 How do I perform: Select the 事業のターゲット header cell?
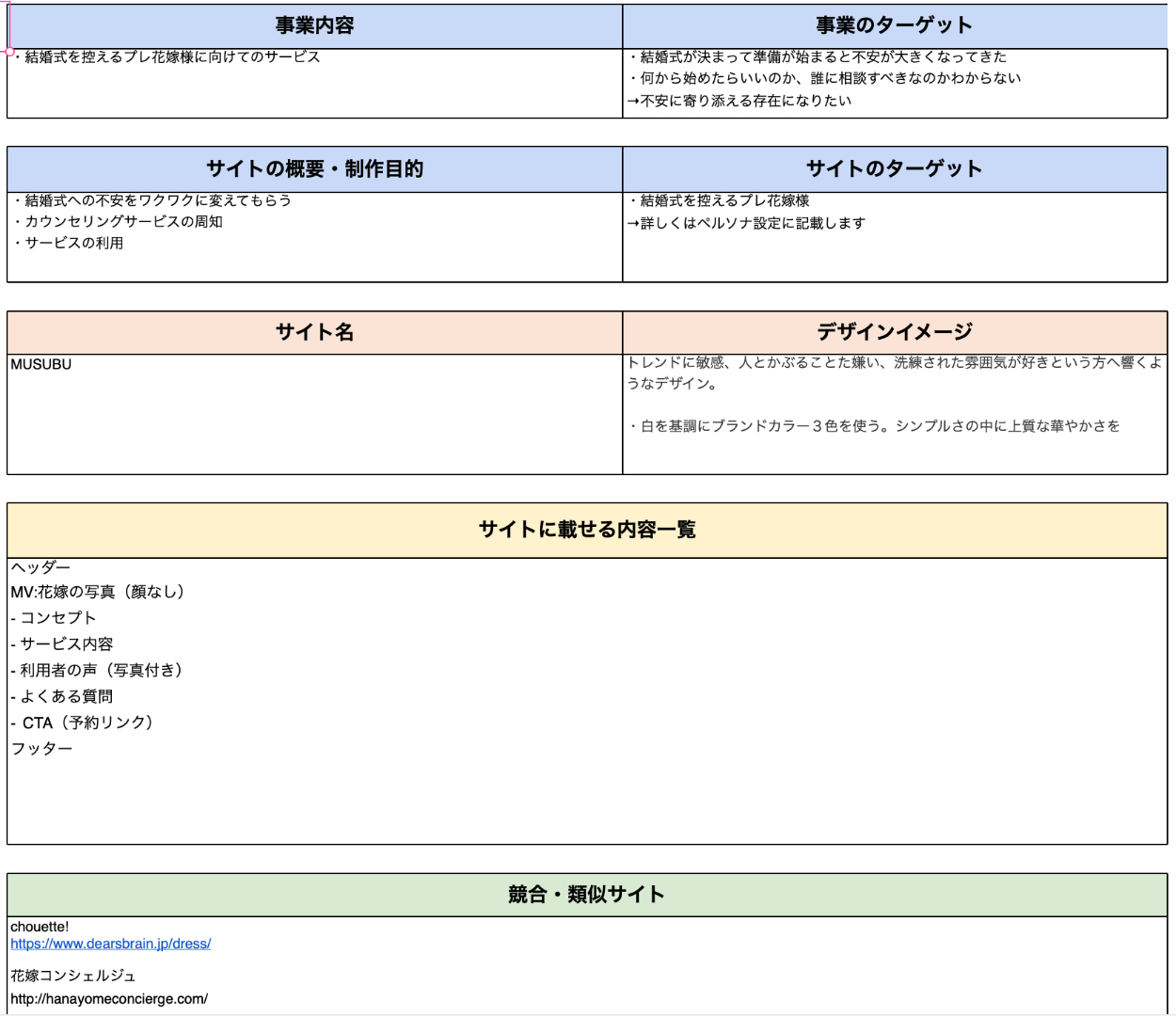pos(894,26)
